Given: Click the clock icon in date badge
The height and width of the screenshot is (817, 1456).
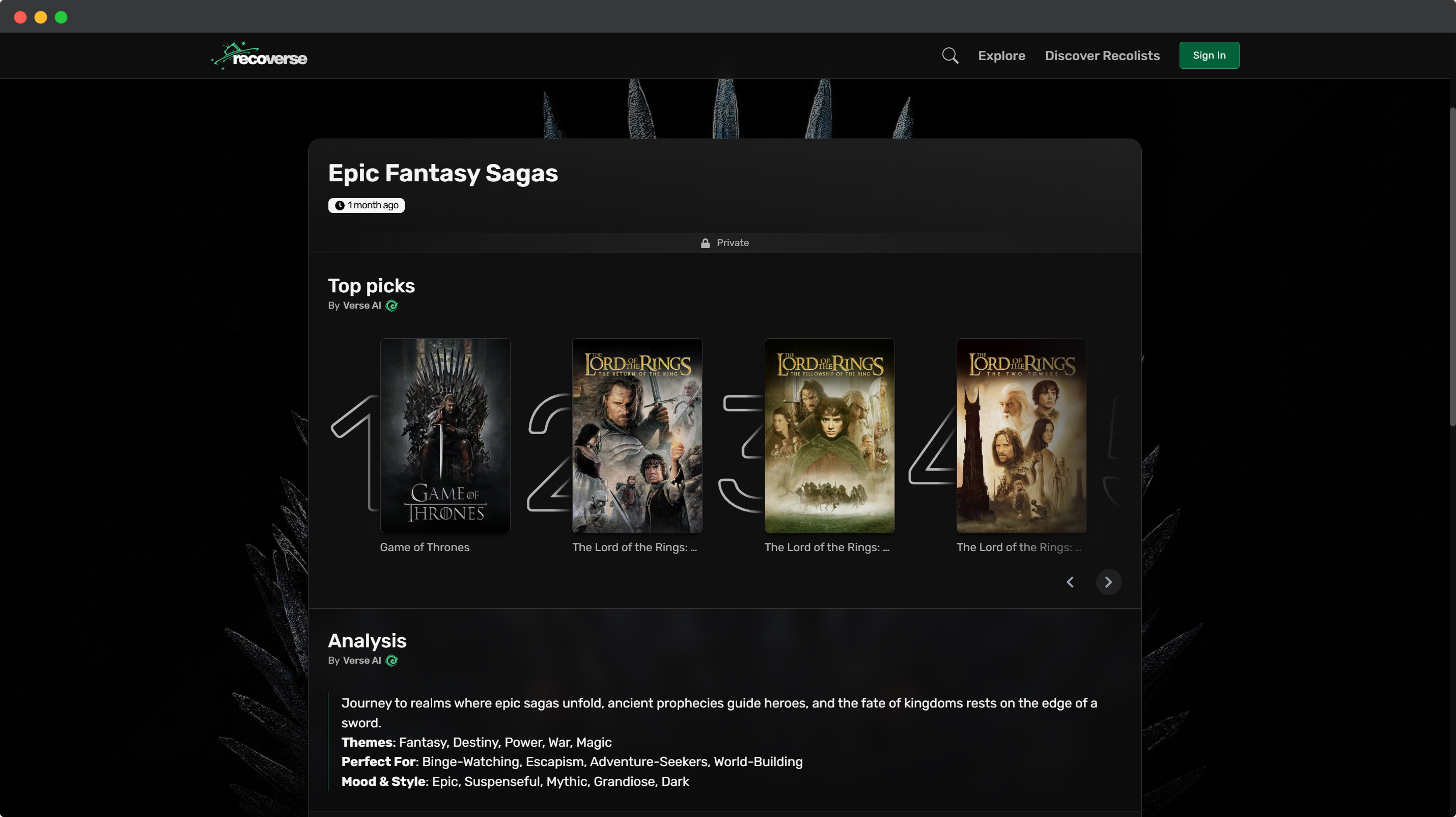Looking at the screenshot, I should click(x=340, y=205).
